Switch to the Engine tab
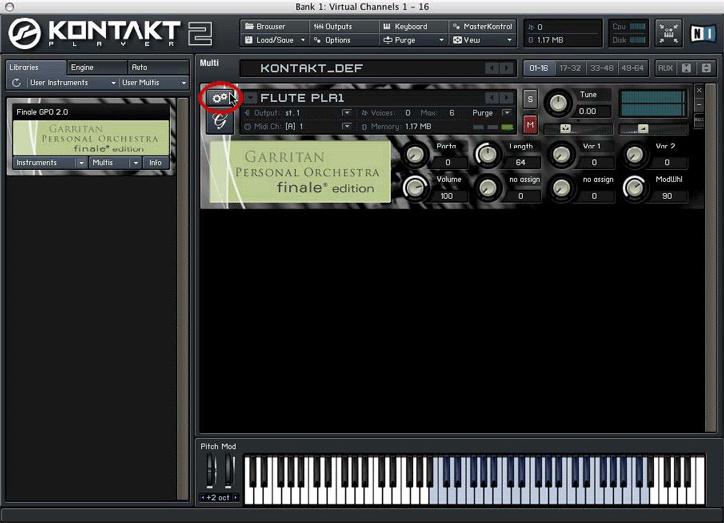Image resolution: width=724 pixels, height=523 pixels. [82, 67]
